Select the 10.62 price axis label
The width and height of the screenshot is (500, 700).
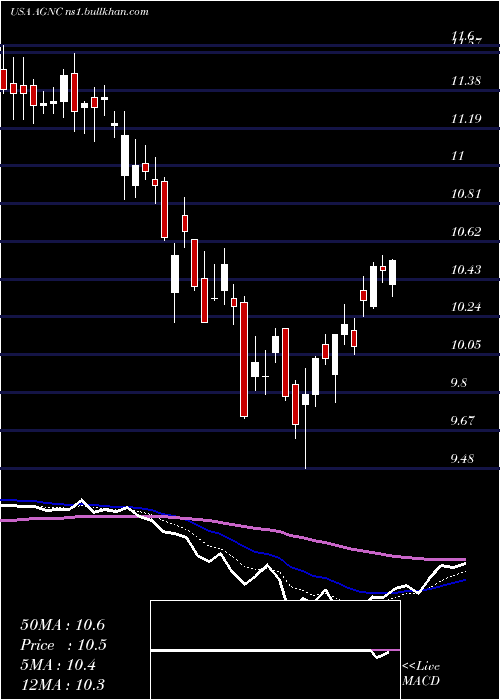pyautogui.click(x=466, y=232)
